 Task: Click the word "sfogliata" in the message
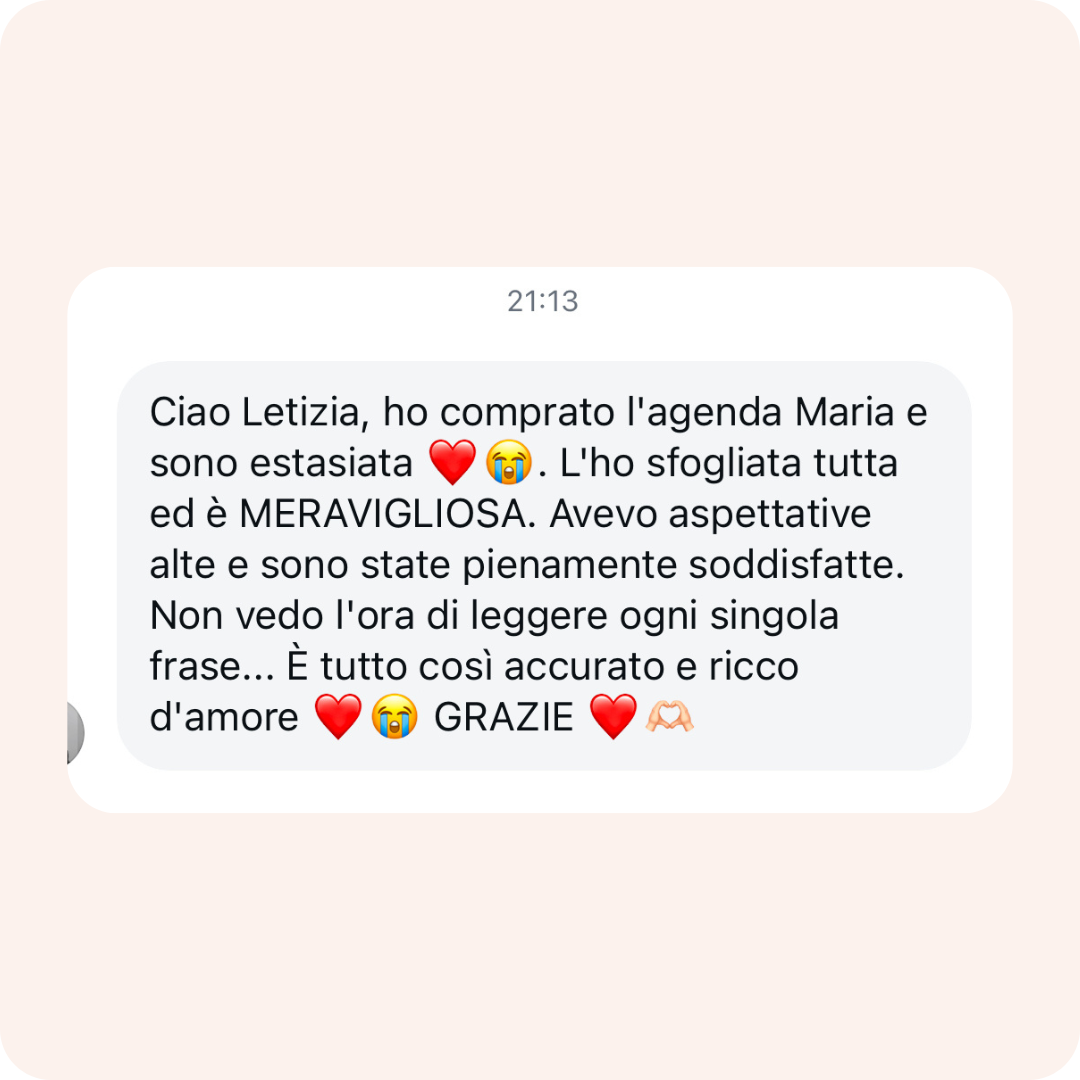(x=724, y=463)
